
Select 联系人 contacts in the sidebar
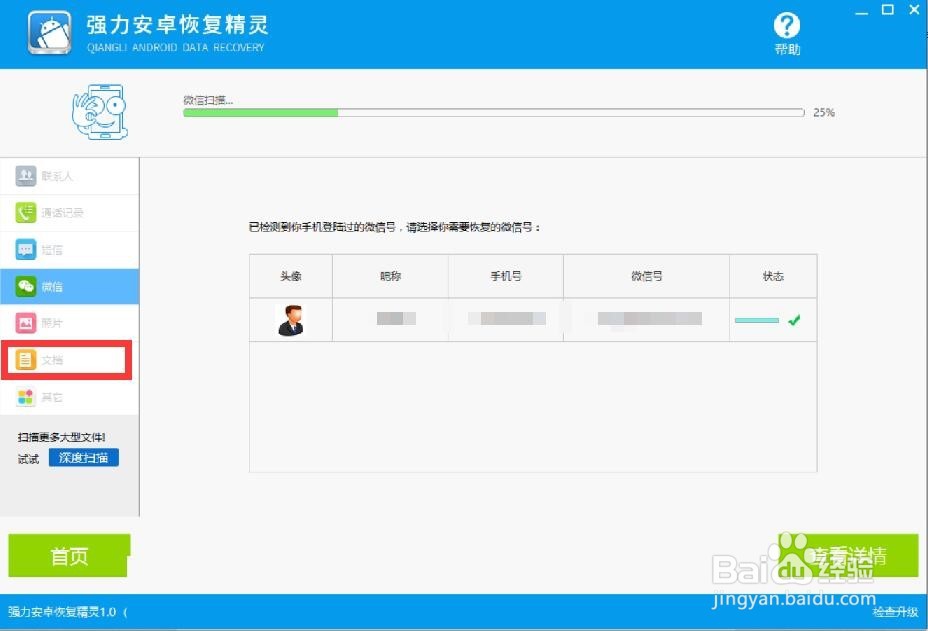click(x=69, y=176)
